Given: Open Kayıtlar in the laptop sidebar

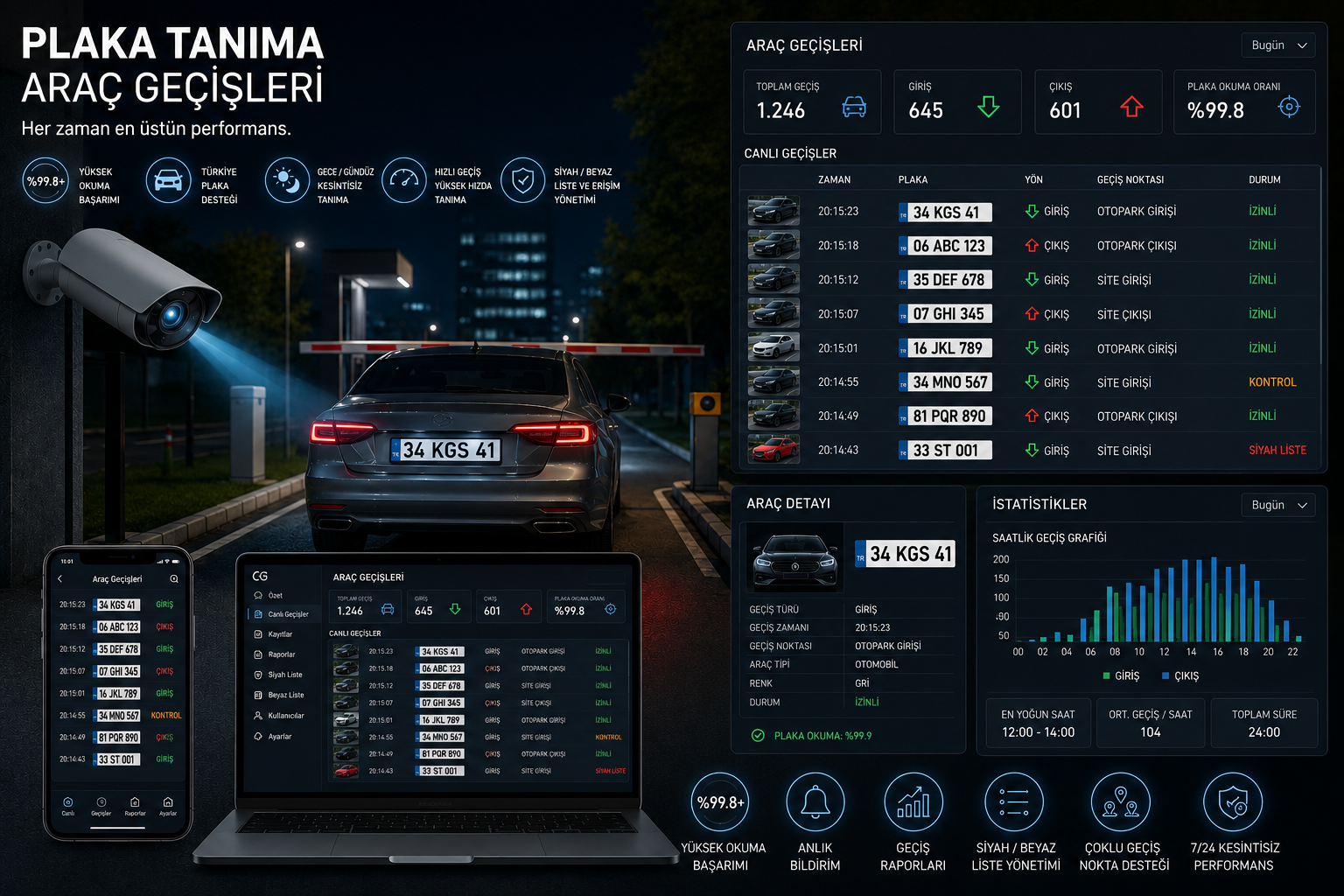Looking at the screenshot, I should 273,634.
